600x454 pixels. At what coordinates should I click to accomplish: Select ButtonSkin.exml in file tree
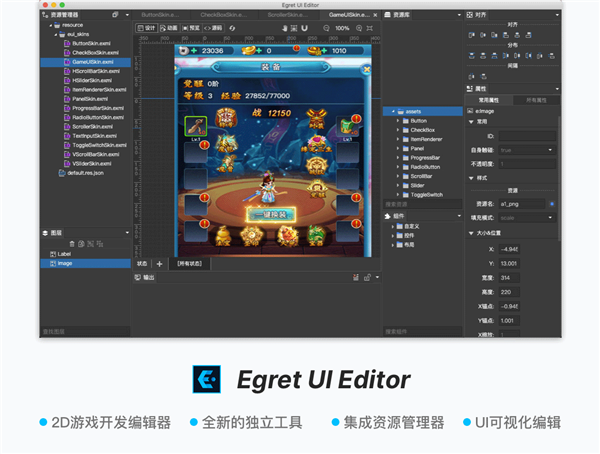coord(87,43)
